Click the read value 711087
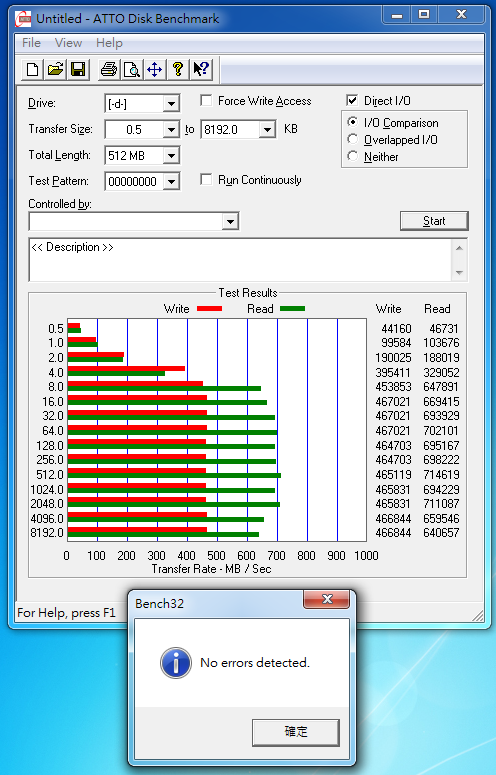Image resolution: width=496 pixels, height=775 pixels. click(441, 504)
